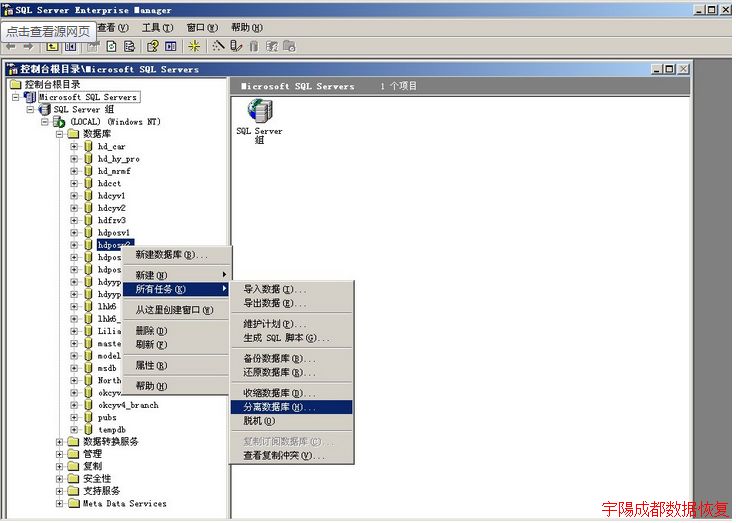Select 查看复制冲突(V)... in submenu
This screenshot has height=523, width=736.
(291, 455)
